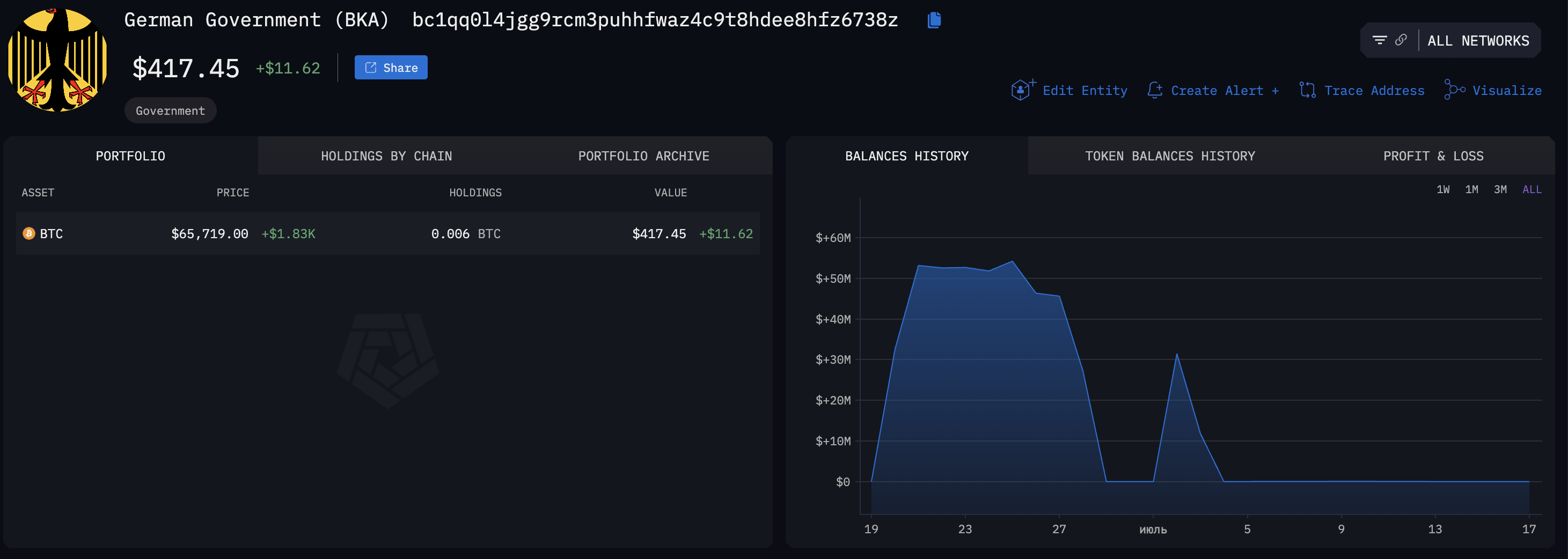Copy the wallet address with clipboard icon

pos(934,20)
